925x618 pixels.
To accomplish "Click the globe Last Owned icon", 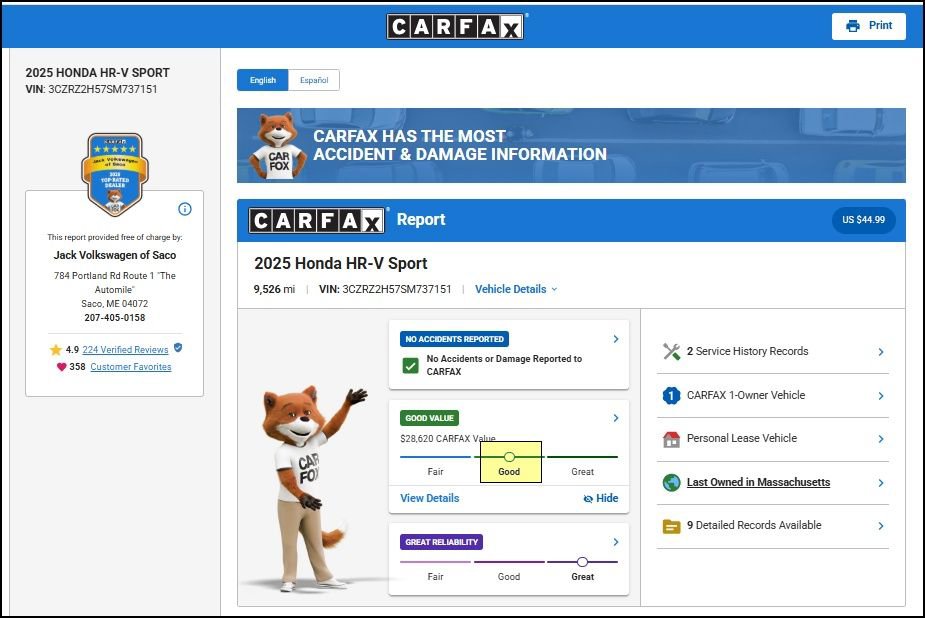I will click(671, 482).
